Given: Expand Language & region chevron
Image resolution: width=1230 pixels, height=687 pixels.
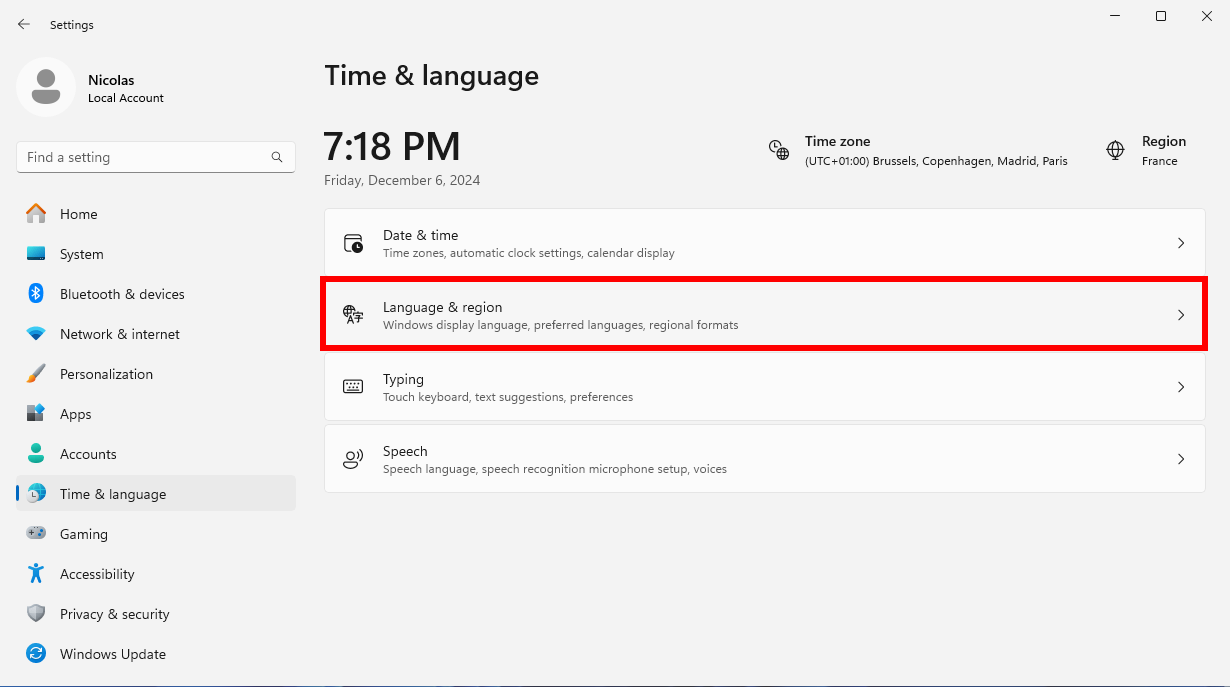Looking at the screenshot, I should pos(1181,315).
